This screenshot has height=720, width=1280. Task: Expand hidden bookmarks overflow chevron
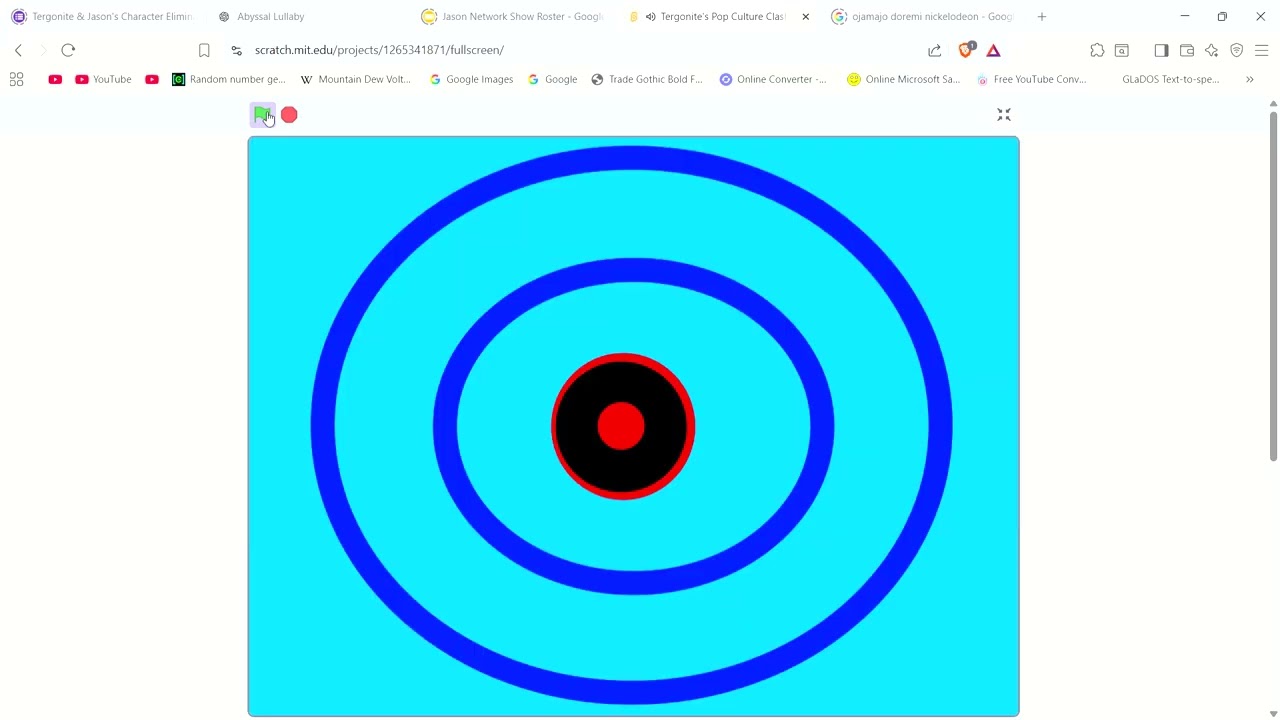(1249, 79)
